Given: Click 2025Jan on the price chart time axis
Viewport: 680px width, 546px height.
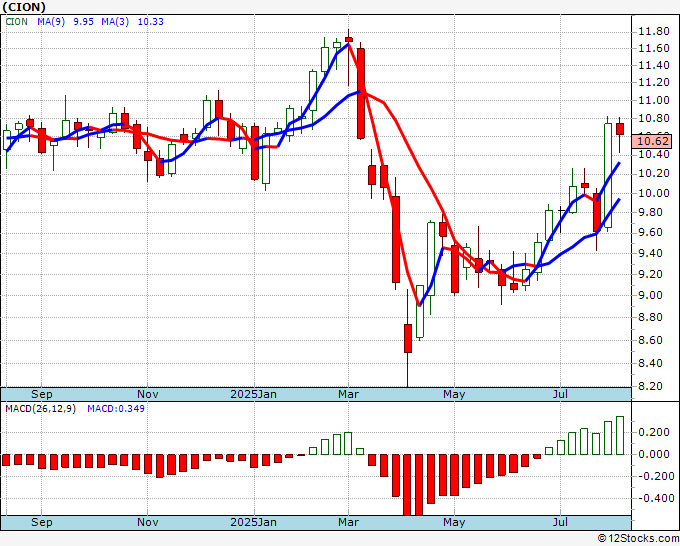Looking at the screenshot, I should 253,394.
